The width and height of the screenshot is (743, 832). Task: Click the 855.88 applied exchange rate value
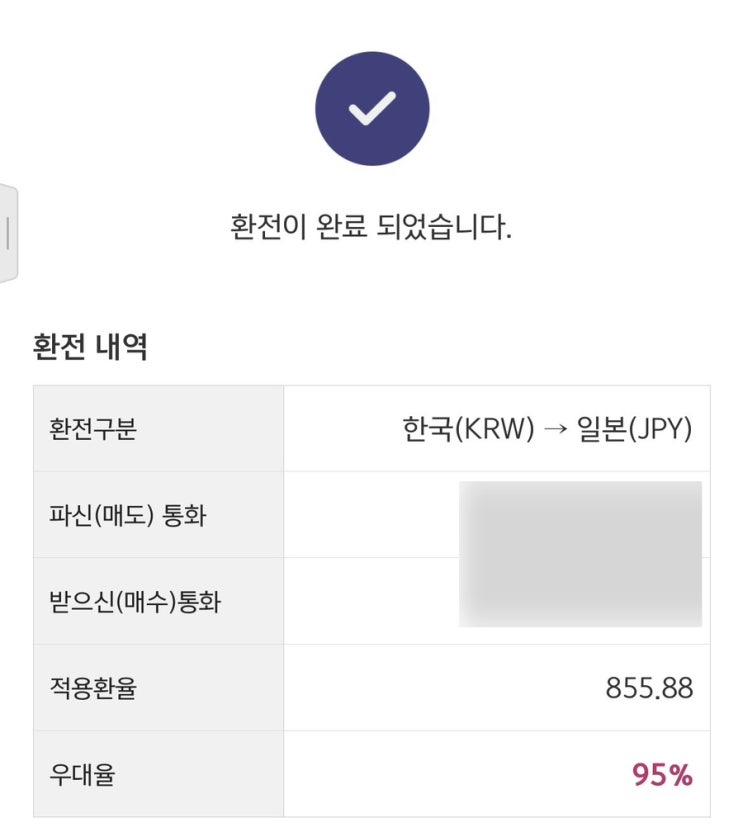649,688
